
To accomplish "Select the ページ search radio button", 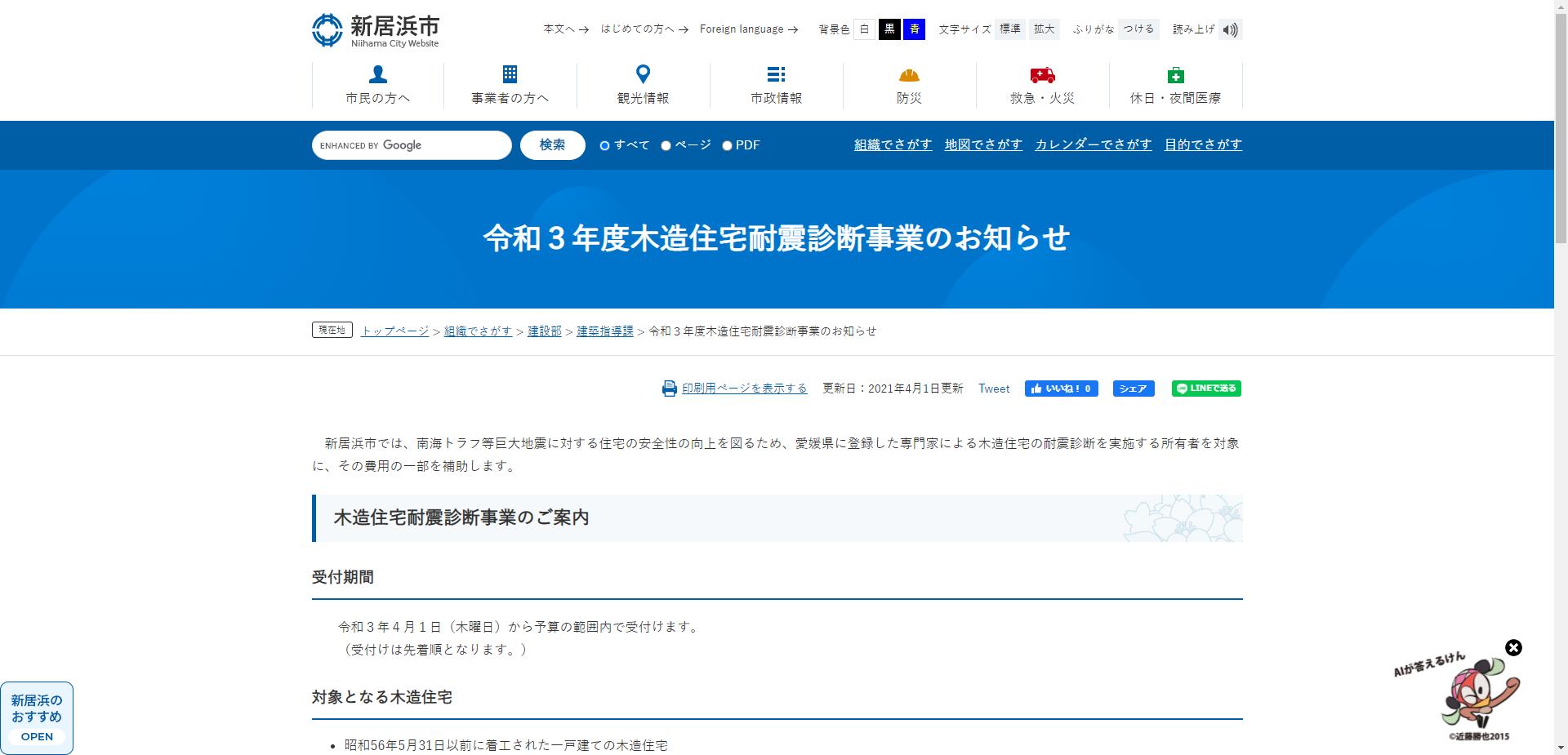I will [x=666, y=144].
